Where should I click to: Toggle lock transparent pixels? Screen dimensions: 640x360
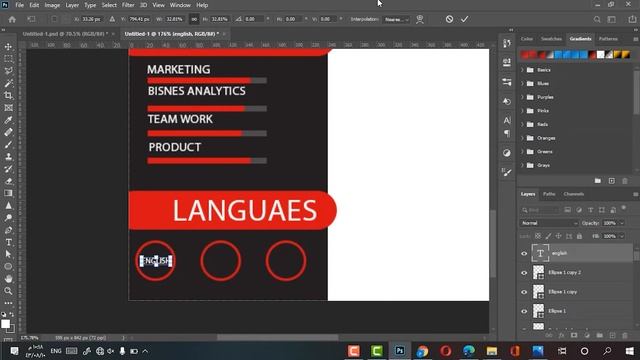coord(538,236)
